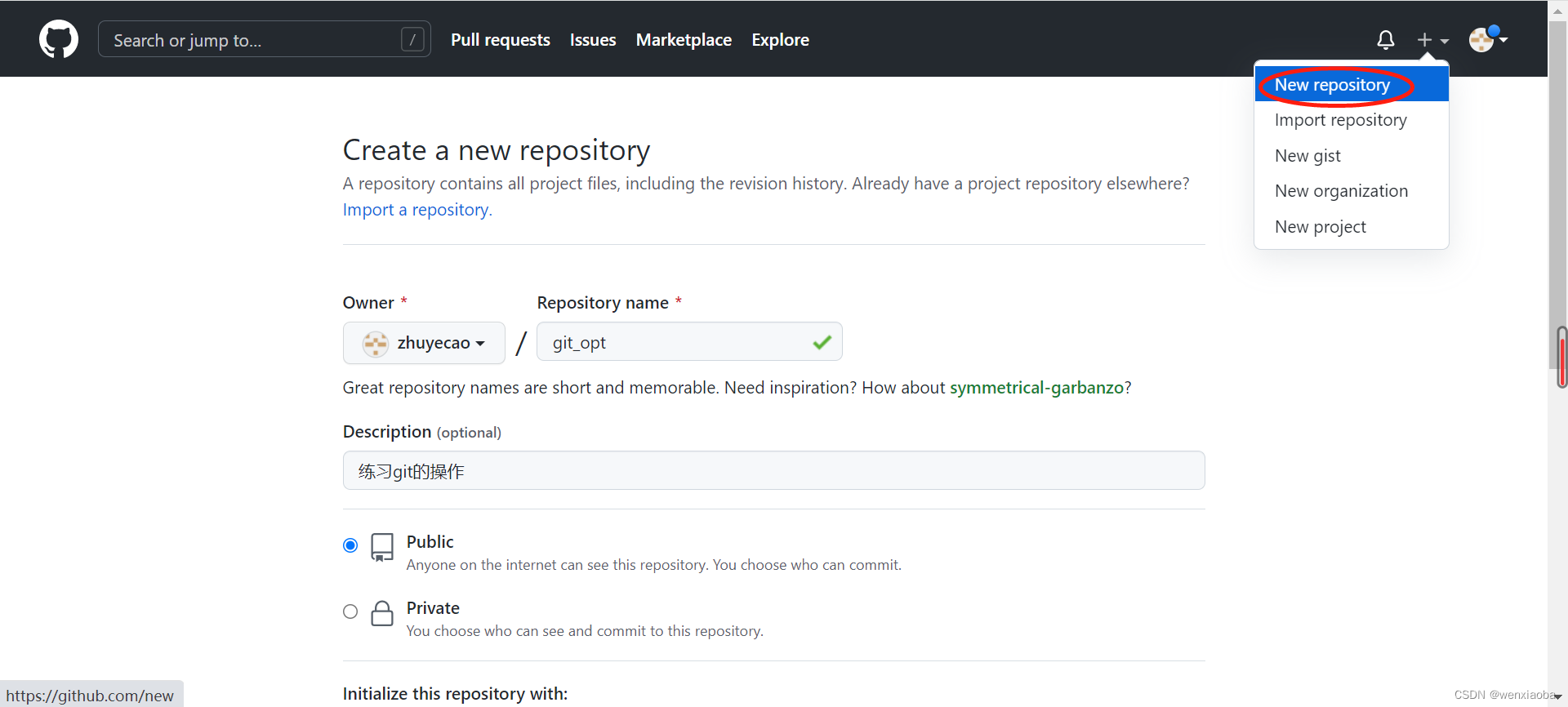Image resolution: width=1568 pixels, height=707 pixels.
Task: Click the Repository name field git_opt
Action: [x=689, y=342]
